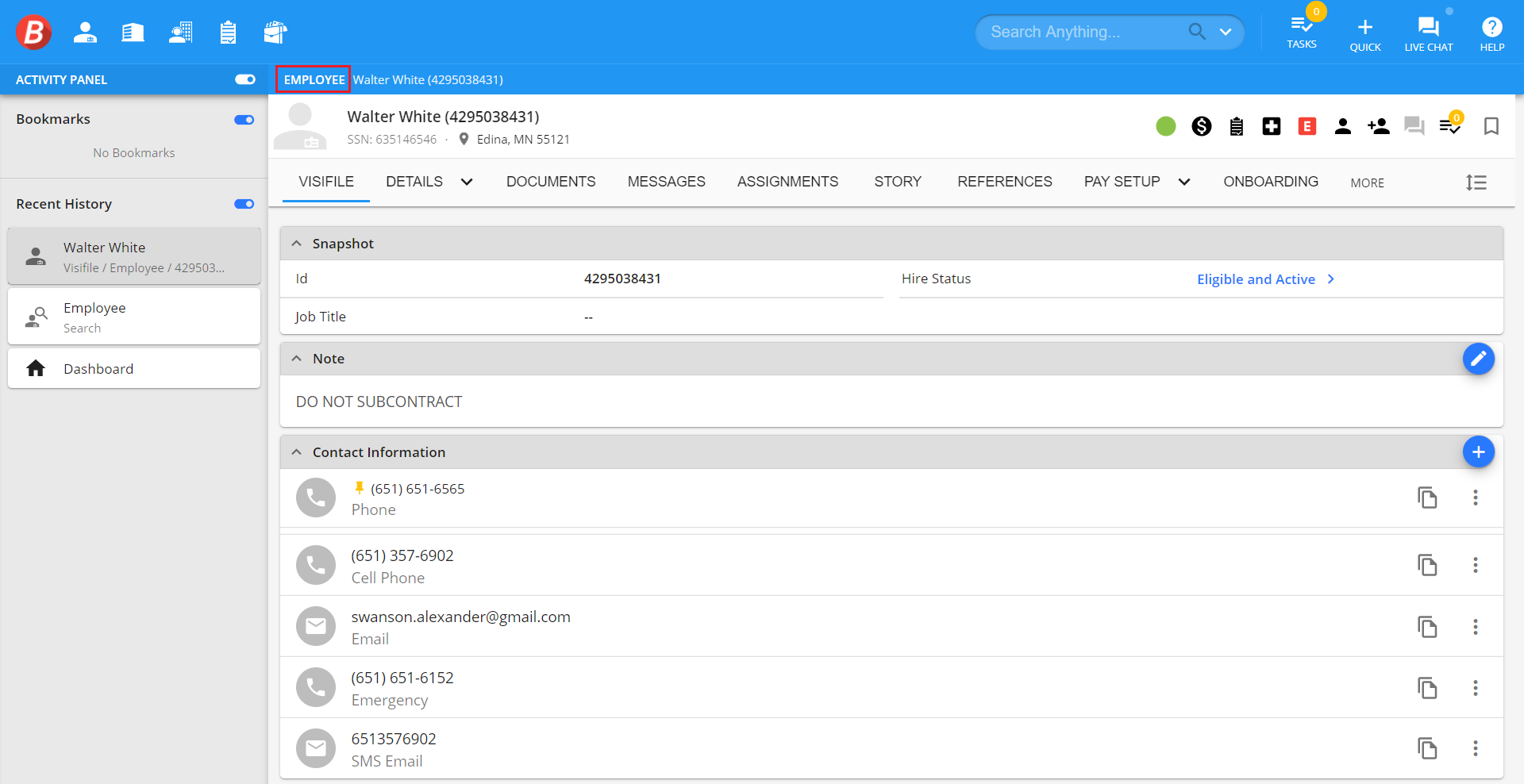The image size is (1524, 784).
Task: Click the single person icon on the employee header
Action: (1343, 126)
